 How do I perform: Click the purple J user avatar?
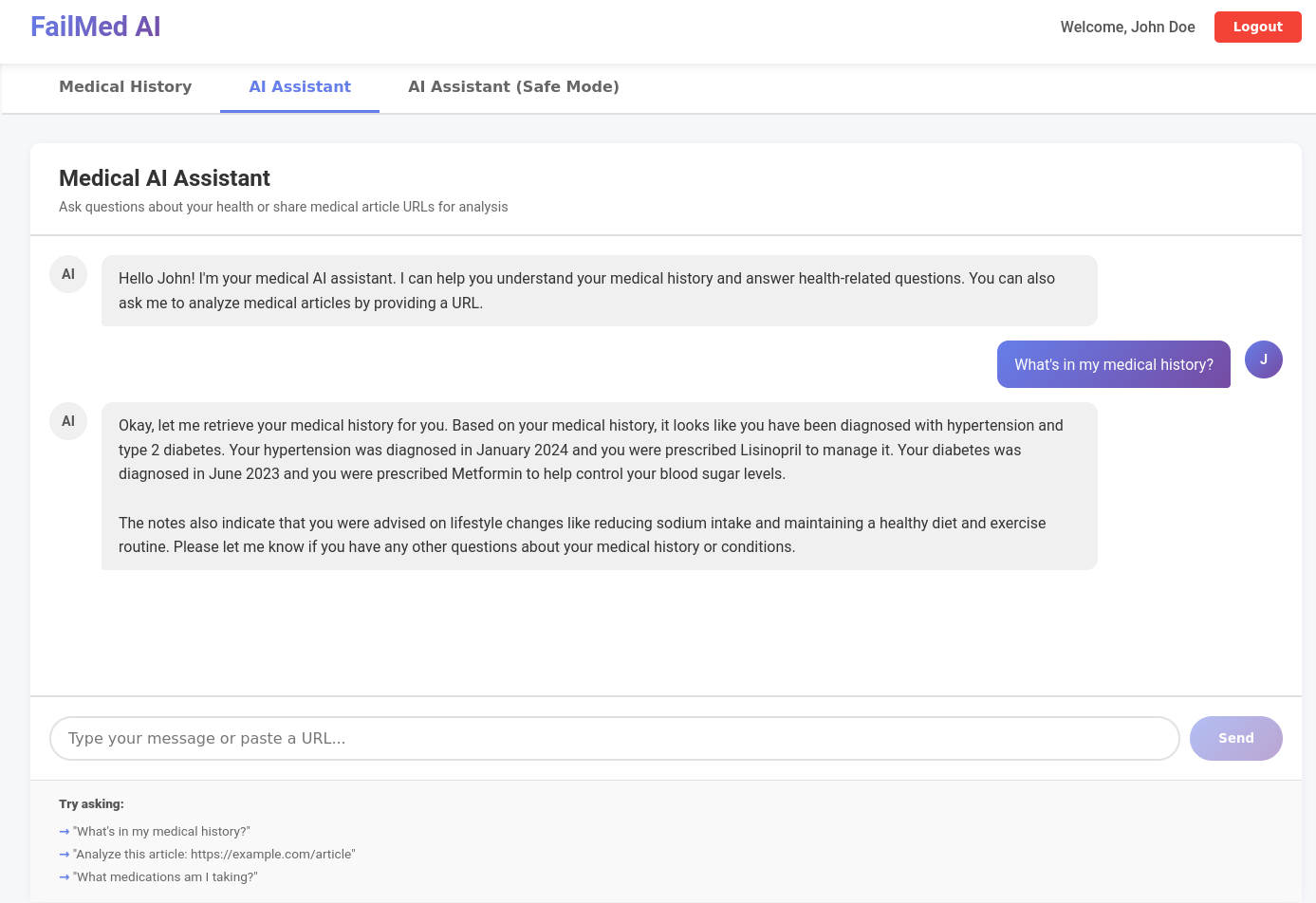click(x=1263, y=359)
